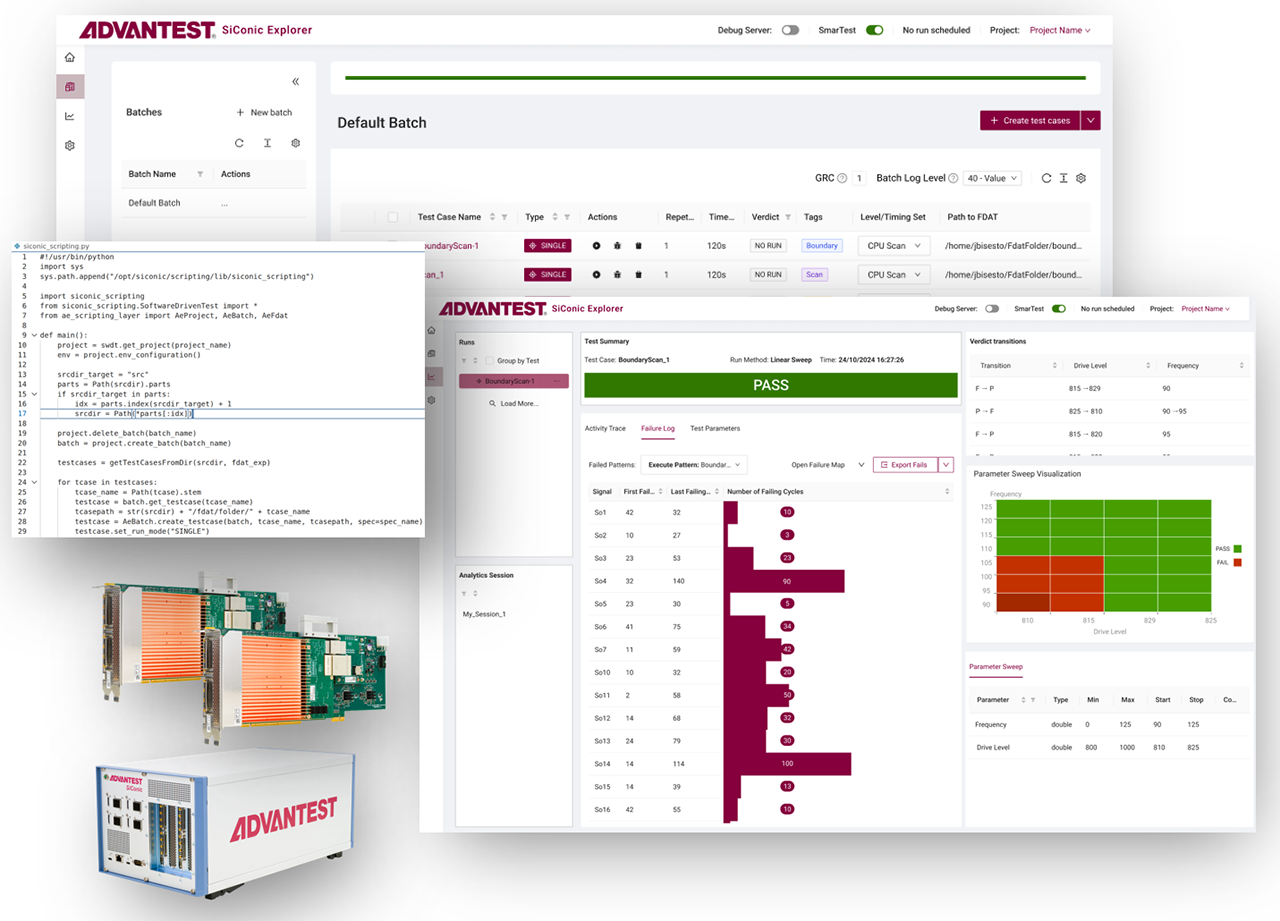Image resolution: width=1280 pixels, height=921 pixels.
Task: Click rename cursor icon in Batches panel
Action: click(267, 143)
